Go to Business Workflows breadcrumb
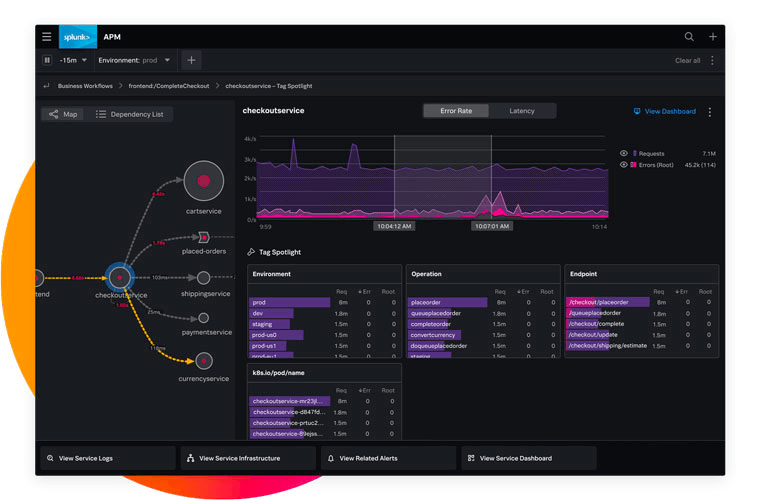Image resolution: width=760 pixels, height=500 pixels. (85, 86)
